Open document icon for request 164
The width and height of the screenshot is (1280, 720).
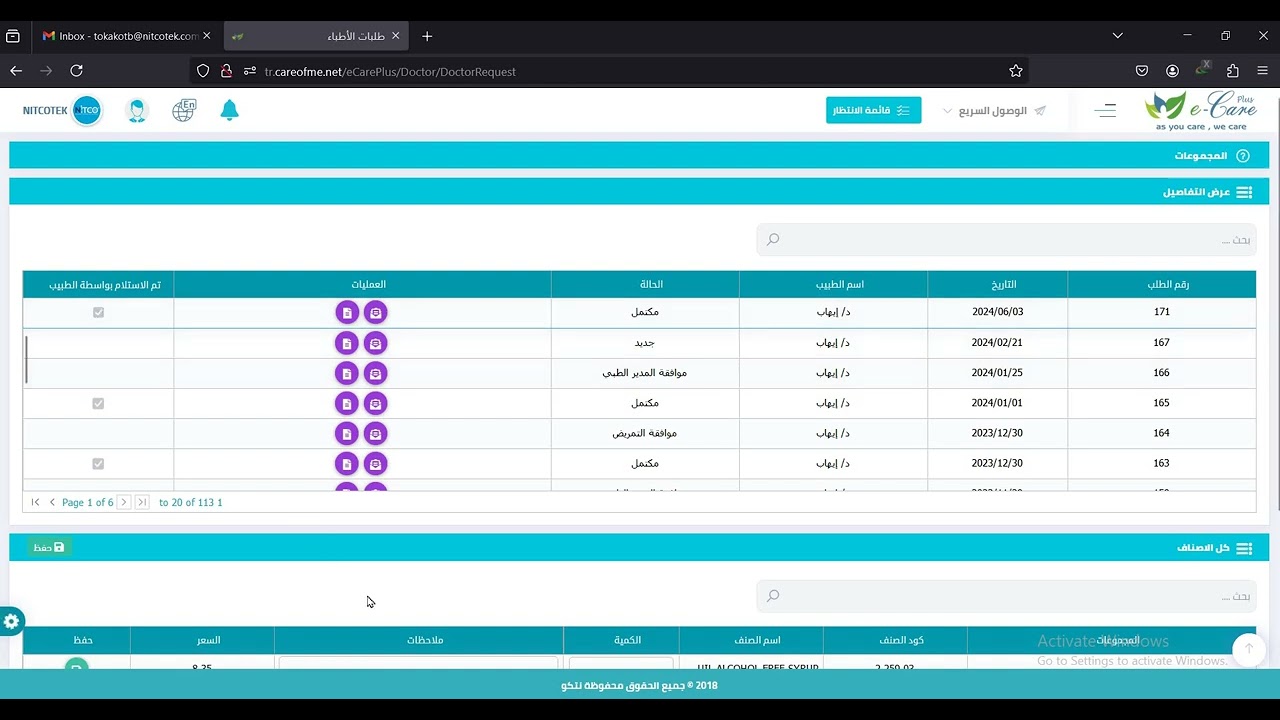346,433
